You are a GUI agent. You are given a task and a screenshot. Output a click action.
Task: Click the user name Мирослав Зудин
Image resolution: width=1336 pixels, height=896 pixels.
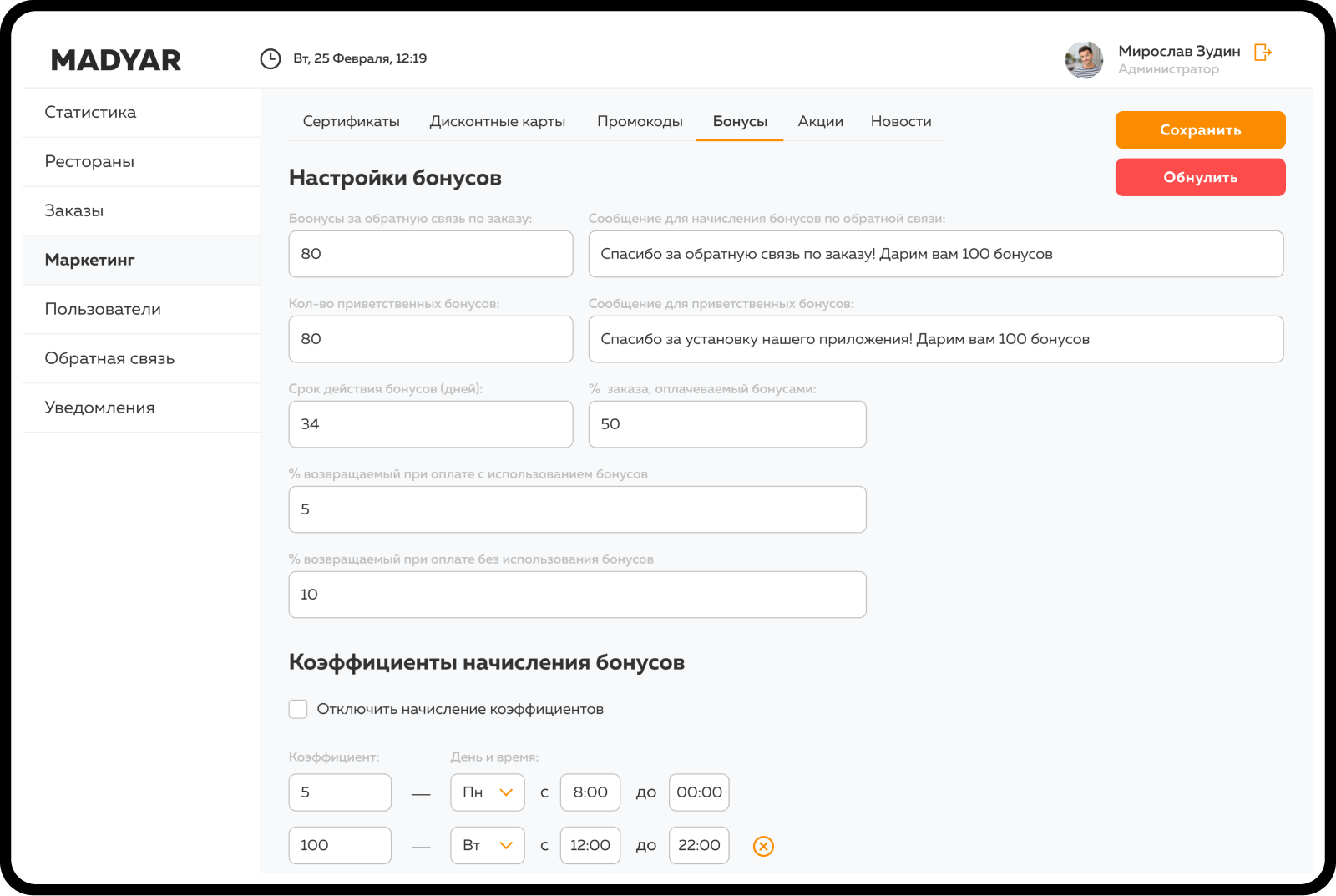[x=1179, y=52]
